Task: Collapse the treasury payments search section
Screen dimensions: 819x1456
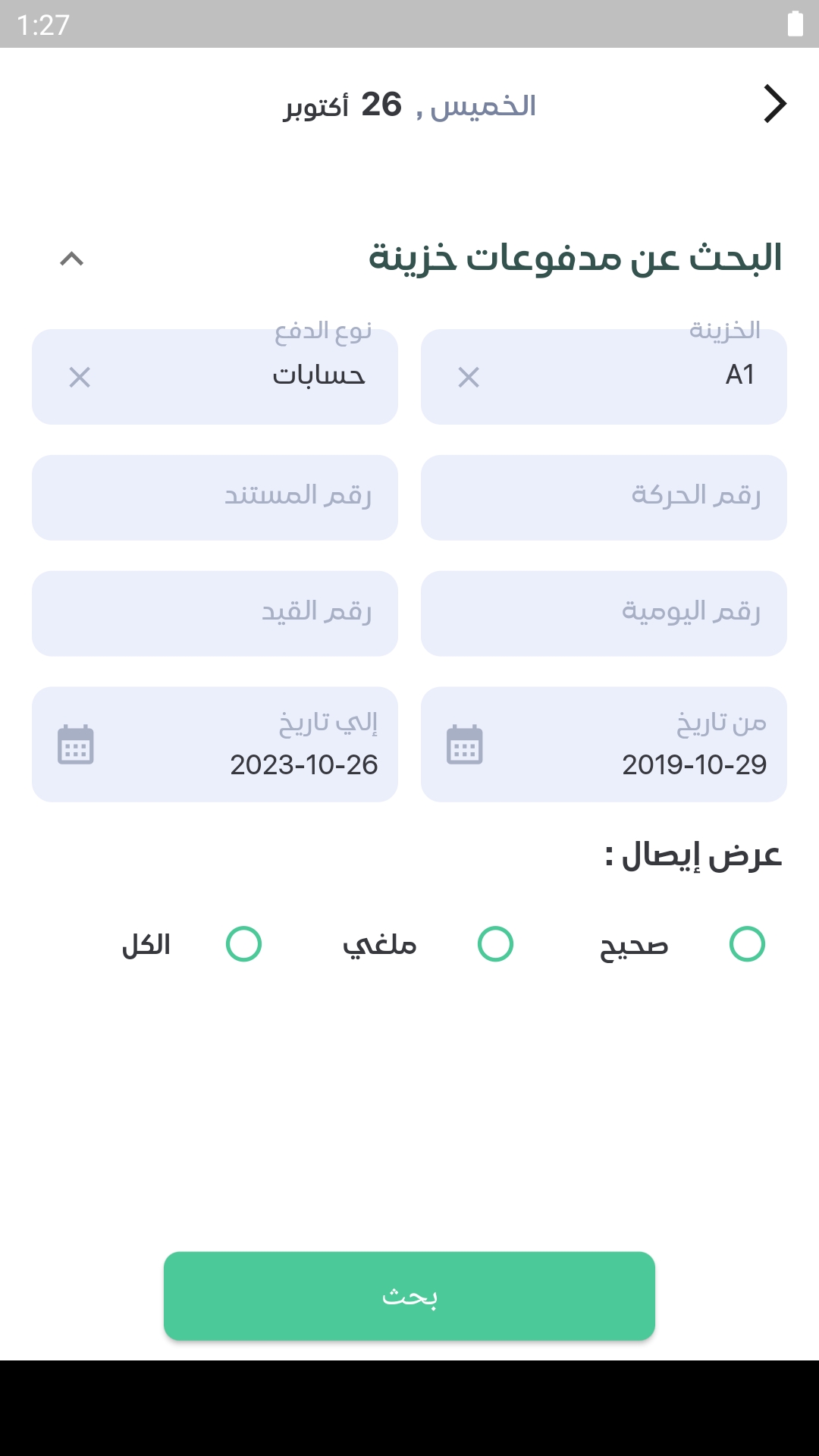Action: tap(71, 259)
